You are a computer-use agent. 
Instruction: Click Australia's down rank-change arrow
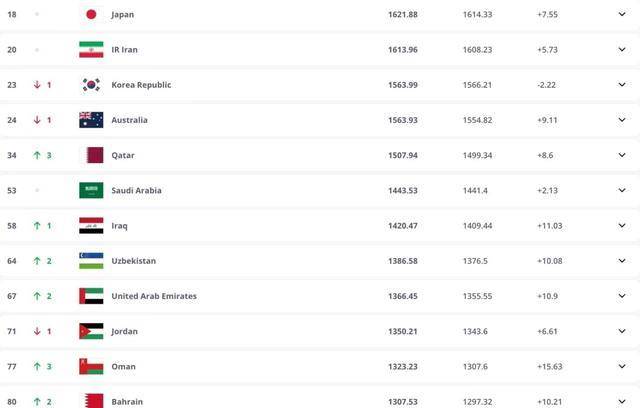point(37,120)
